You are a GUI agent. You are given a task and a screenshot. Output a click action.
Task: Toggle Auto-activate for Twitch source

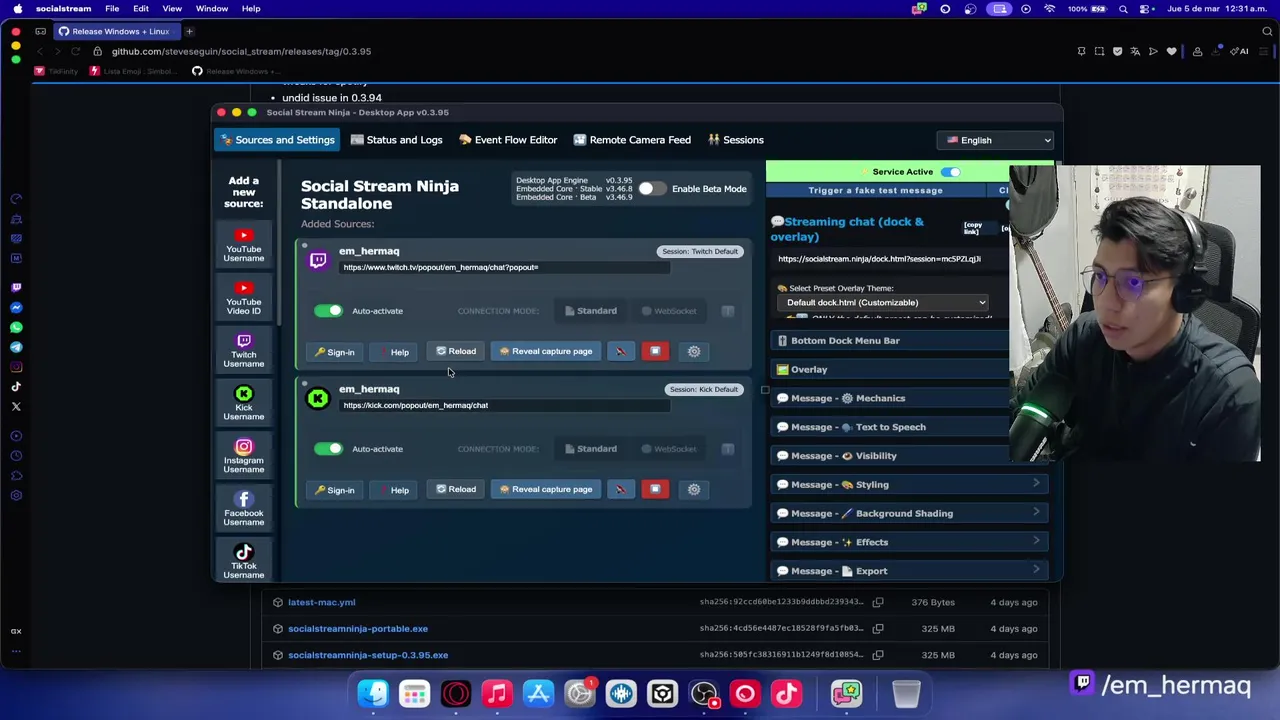point(328,311)
